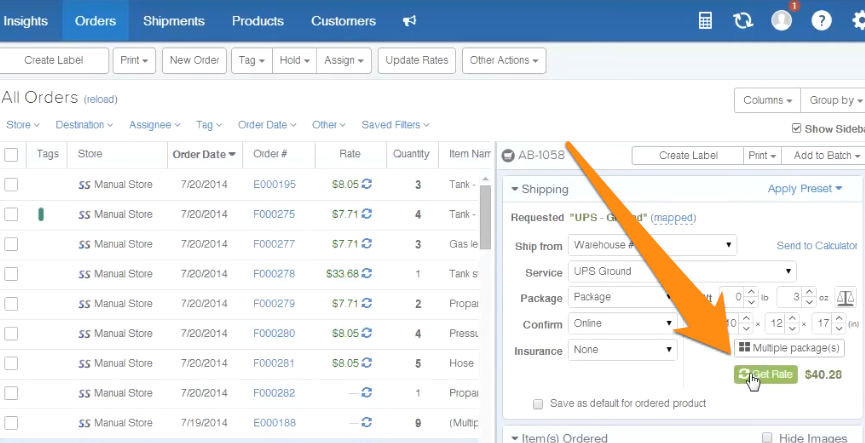Click the Manual Store icon for order E000195
The image size is (865, 443).
[84, 185]
